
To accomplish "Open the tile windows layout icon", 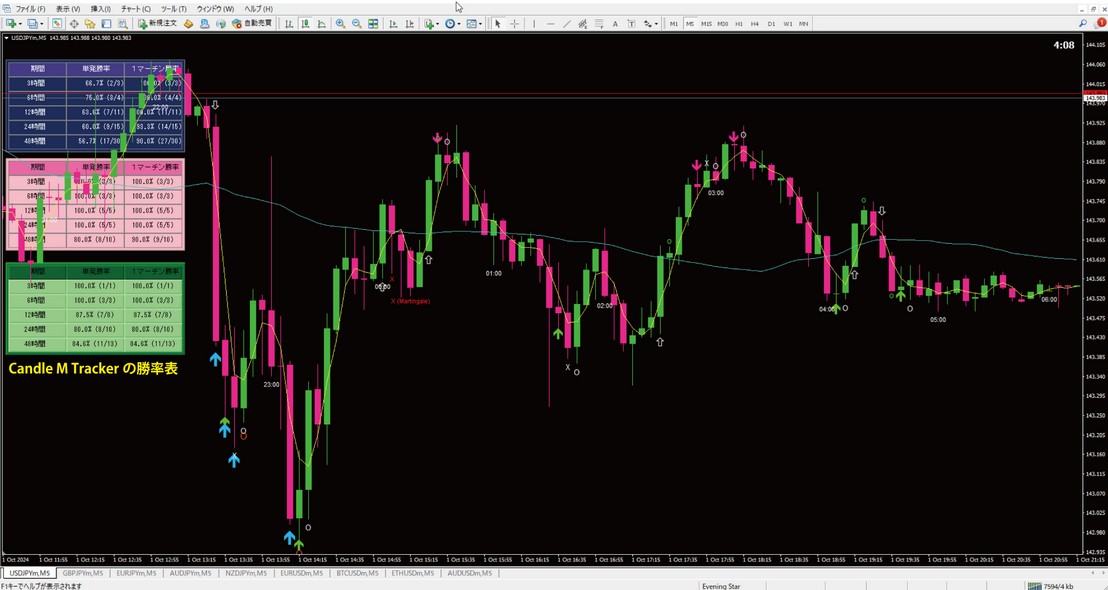I will click(x=373, y=23).
